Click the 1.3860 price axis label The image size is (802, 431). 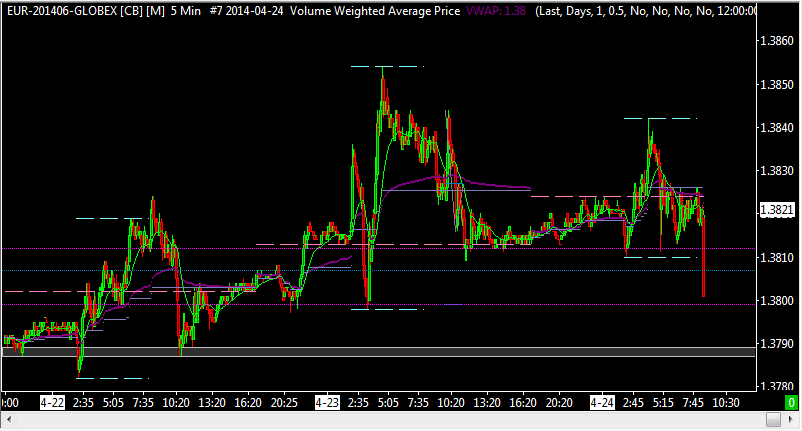point(777,41)
